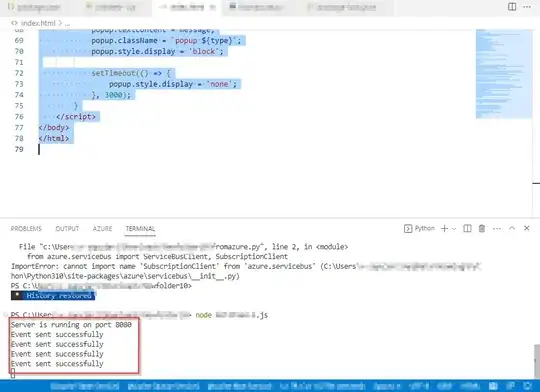
Task: Split the terminal using the split icon
Action: pos(467,228)
